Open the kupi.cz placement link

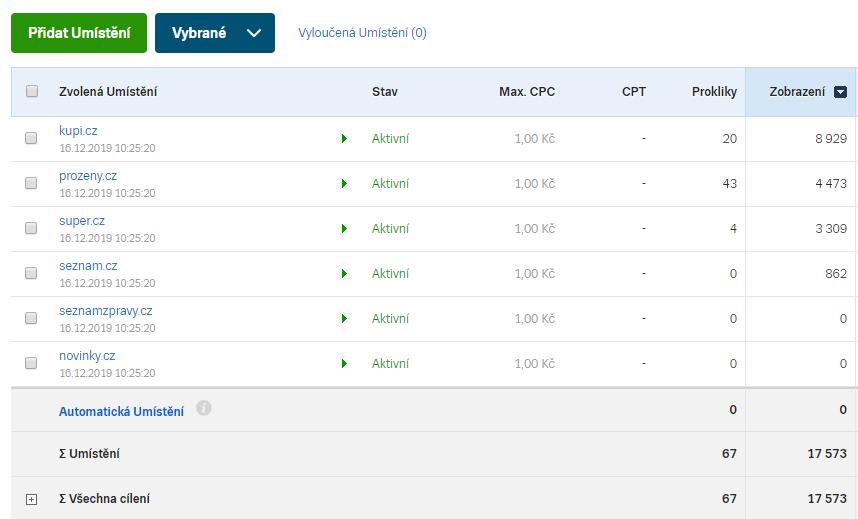coord(78,131)
